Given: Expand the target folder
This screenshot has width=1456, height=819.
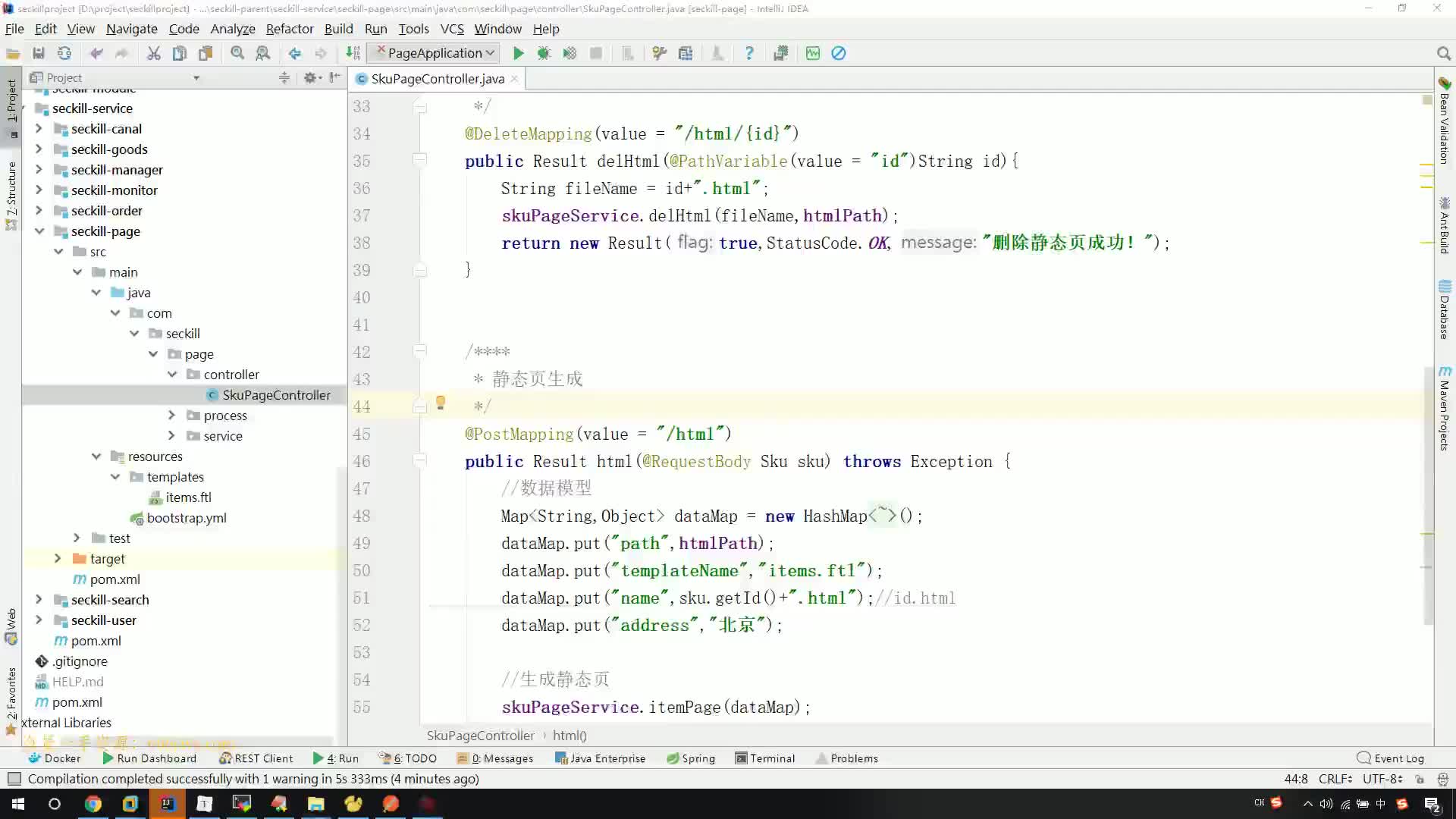Looking at the screenshot, I should click(x=58, y=559).
